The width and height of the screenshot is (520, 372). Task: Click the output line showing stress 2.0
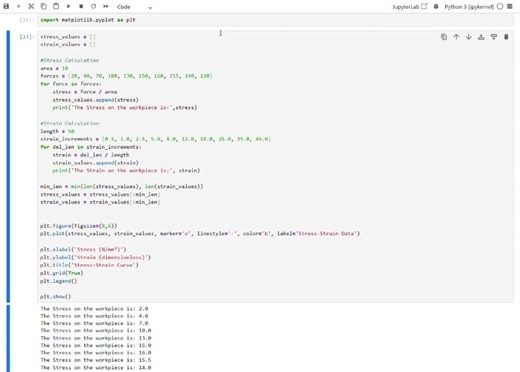pos(94,309)
